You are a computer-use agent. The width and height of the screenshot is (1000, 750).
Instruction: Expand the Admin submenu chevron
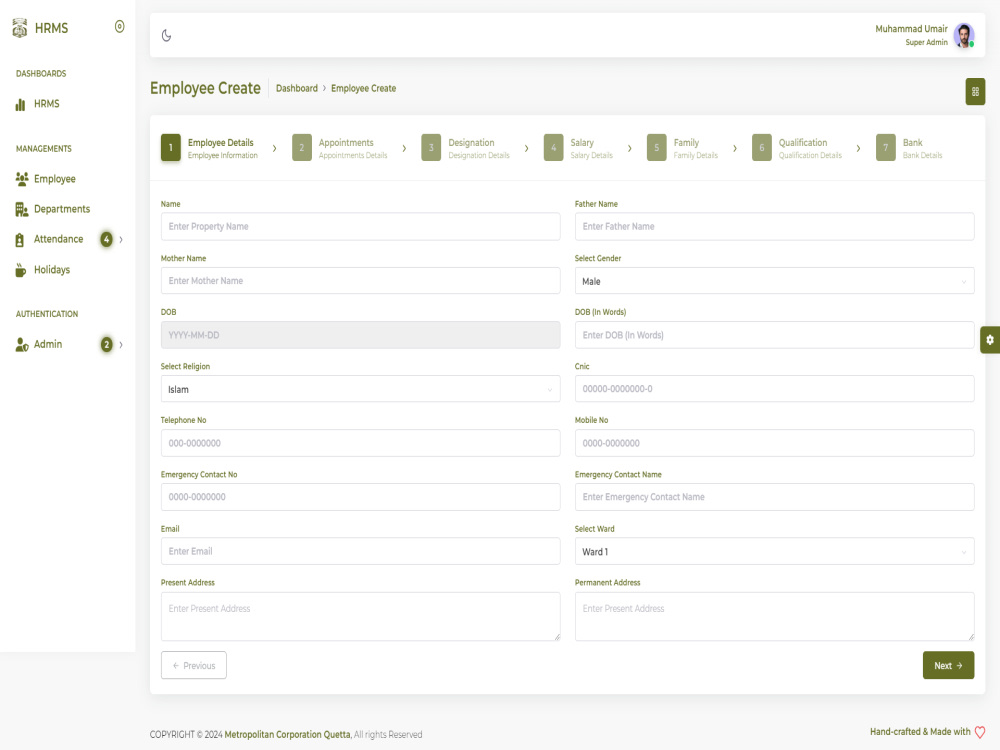[121, 345]
